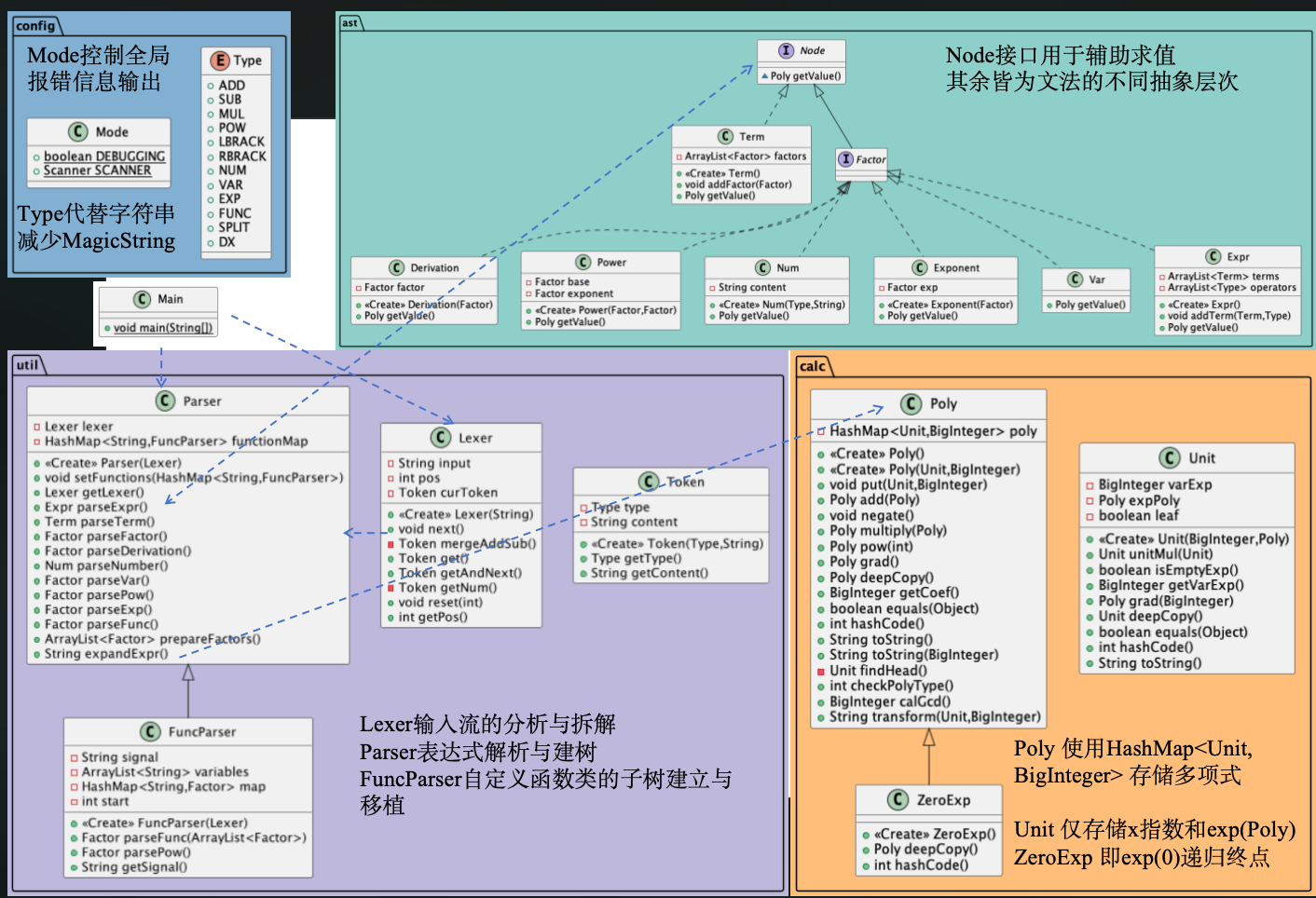Click the class icon of Poly
The width and height of the screenshot is (1316, 898).
coord(912,403)
